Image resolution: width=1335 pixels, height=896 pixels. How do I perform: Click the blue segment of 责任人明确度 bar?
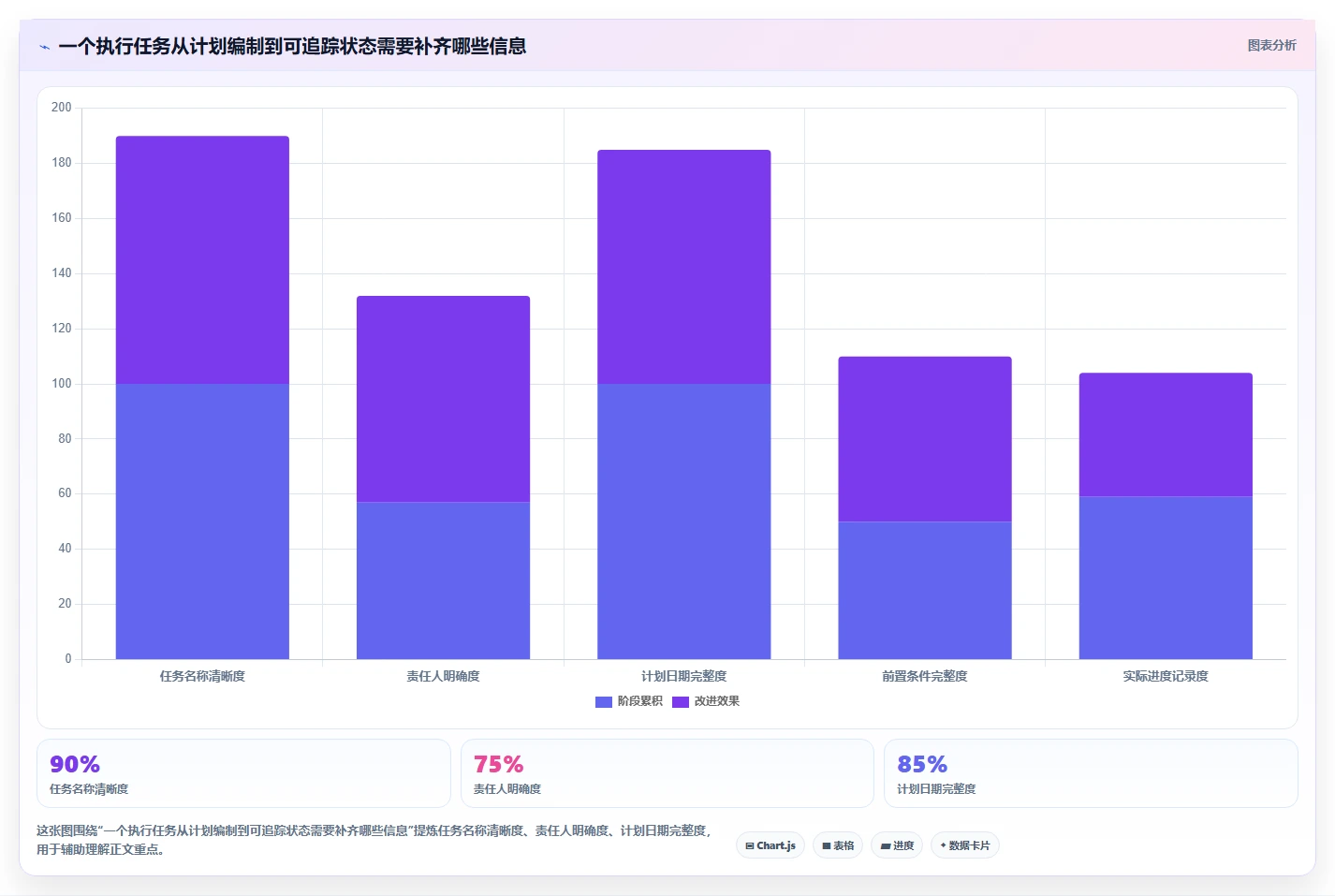pyautogui.click(x=443, y=580)
